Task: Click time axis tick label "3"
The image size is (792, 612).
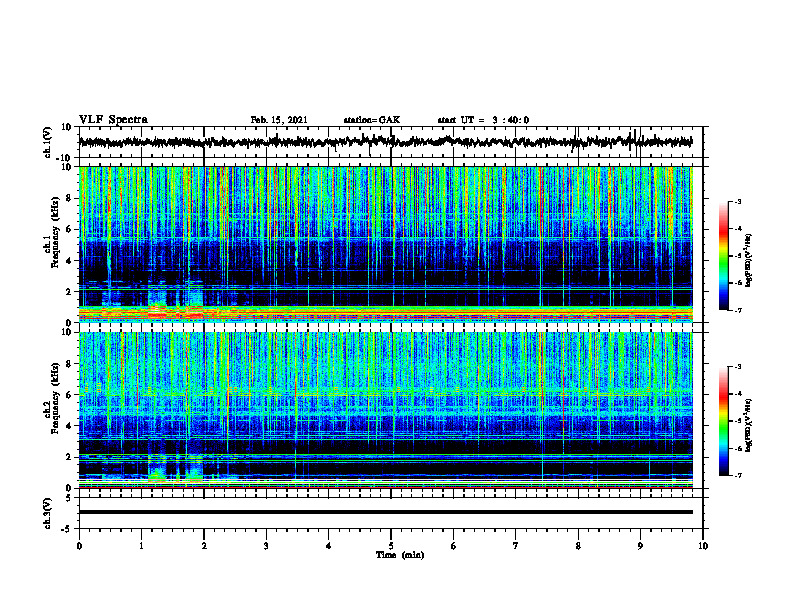Action: pyautogui.click(x=266, y=546)
